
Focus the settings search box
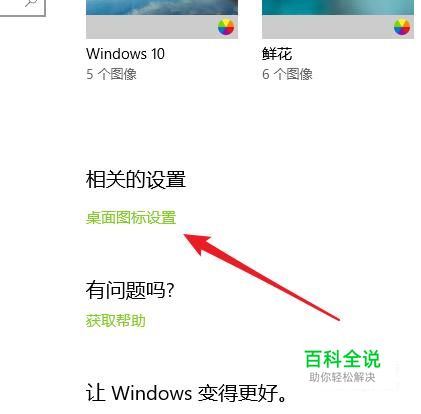pyautogui.click(x=22, y=7)
